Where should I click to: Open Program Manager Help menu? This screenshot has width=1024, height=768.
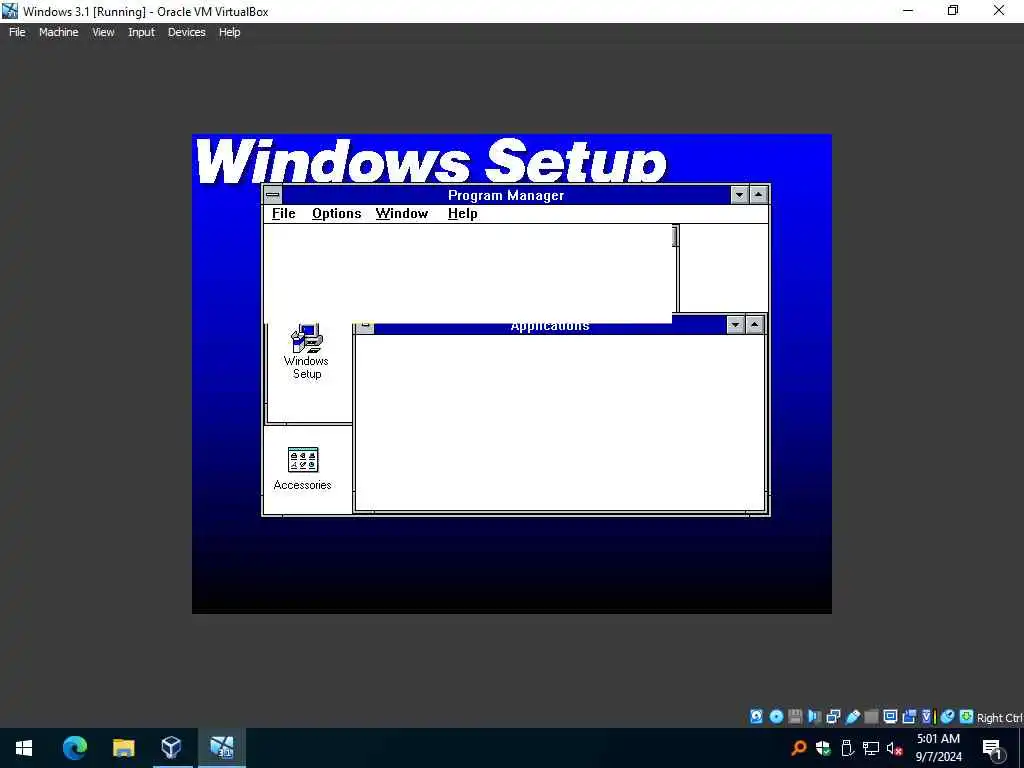pos(462,214)
